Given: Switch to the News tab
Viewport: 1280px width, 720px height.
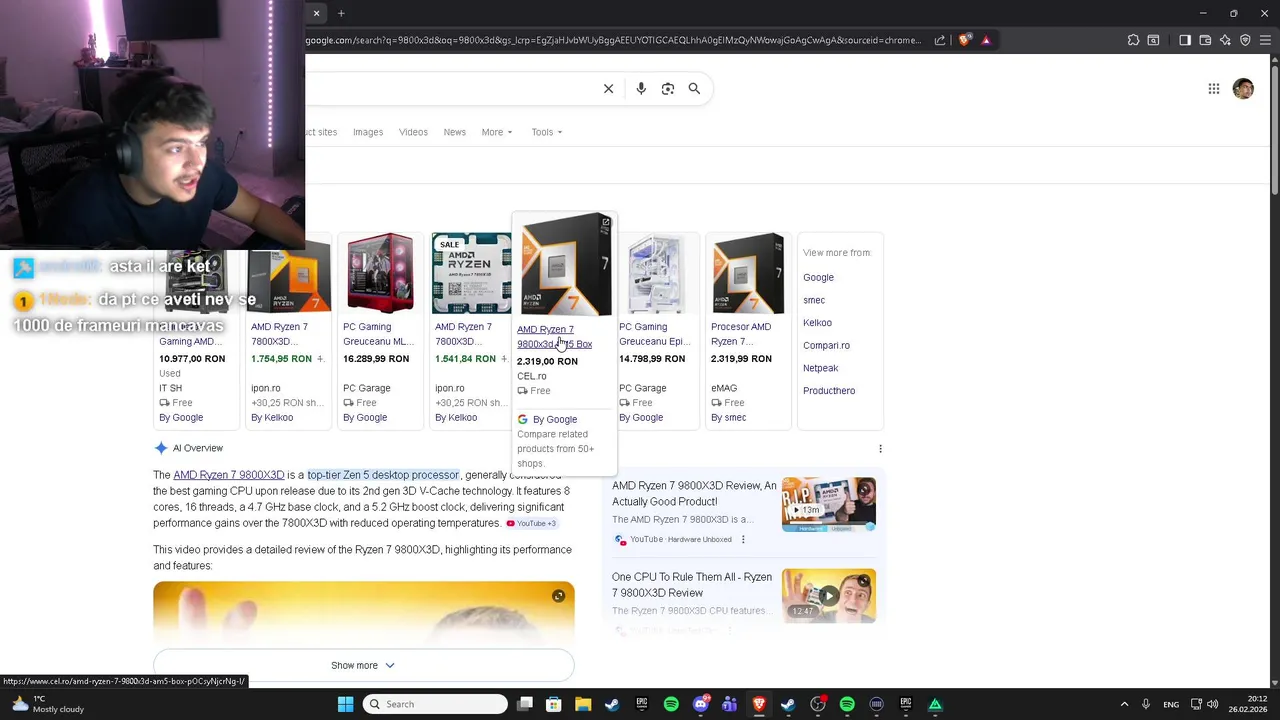Looking at the screenshot, I should point(455,132).
